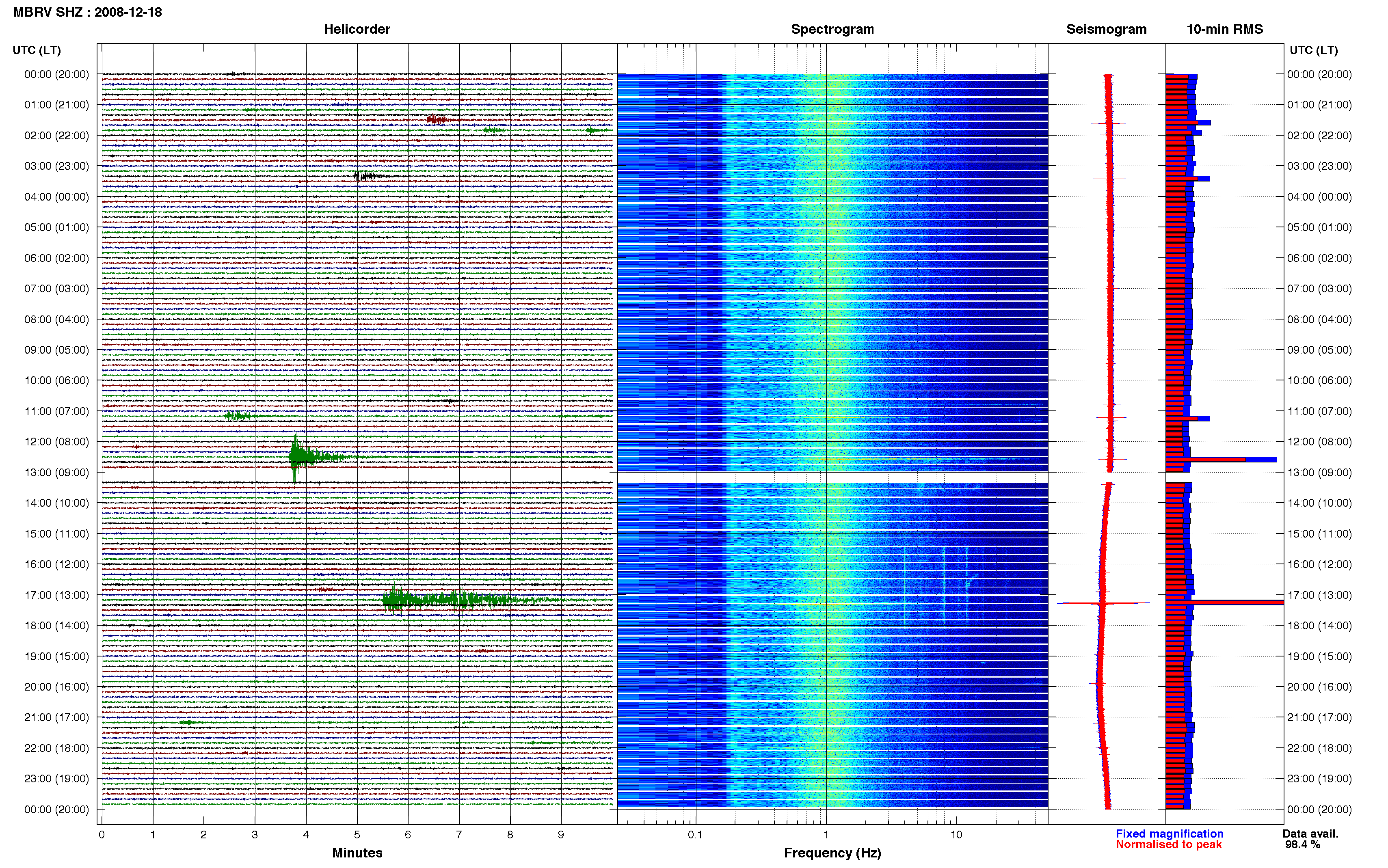The height and width of the screenshot is (868, 1388).
Task: Click the long RMS bar near 12:30
Action: pyautogui.click(x=1221, y=459)
